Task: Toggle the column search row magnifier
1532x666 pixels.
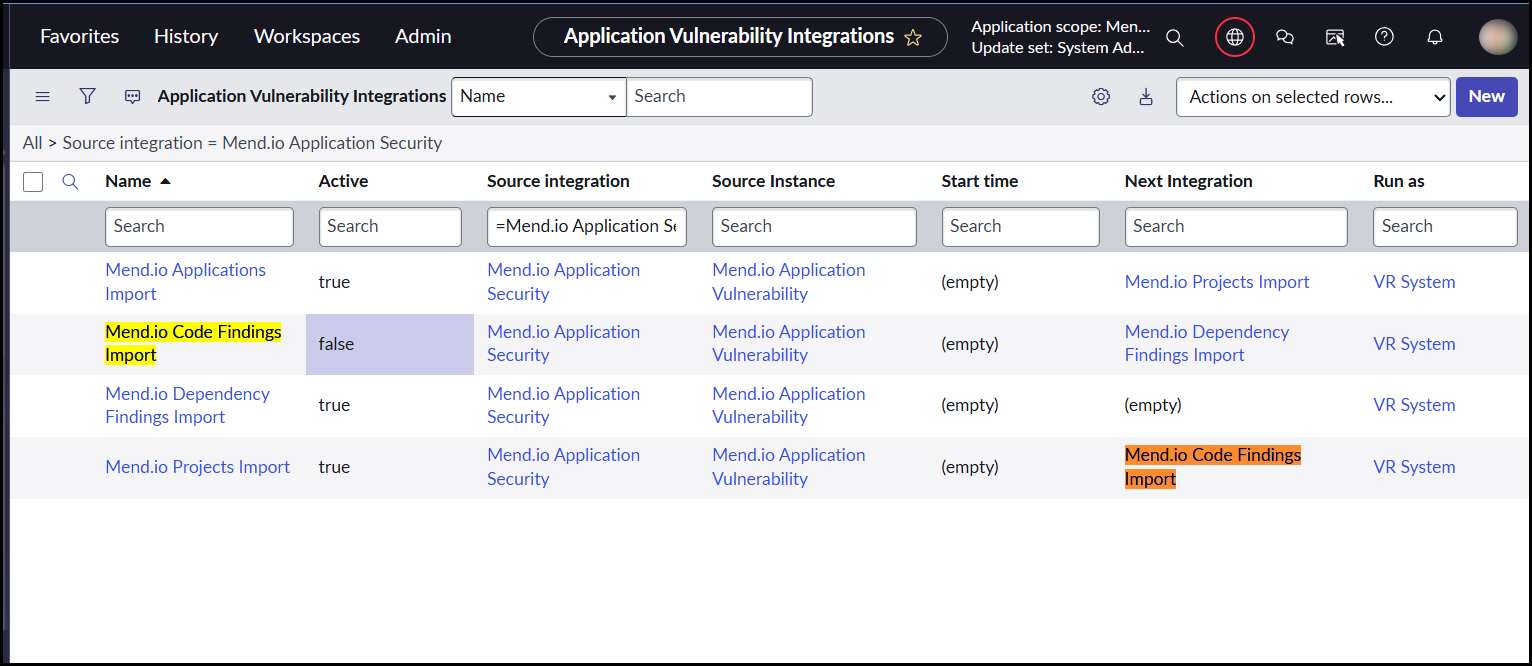Action: [70, 181]
